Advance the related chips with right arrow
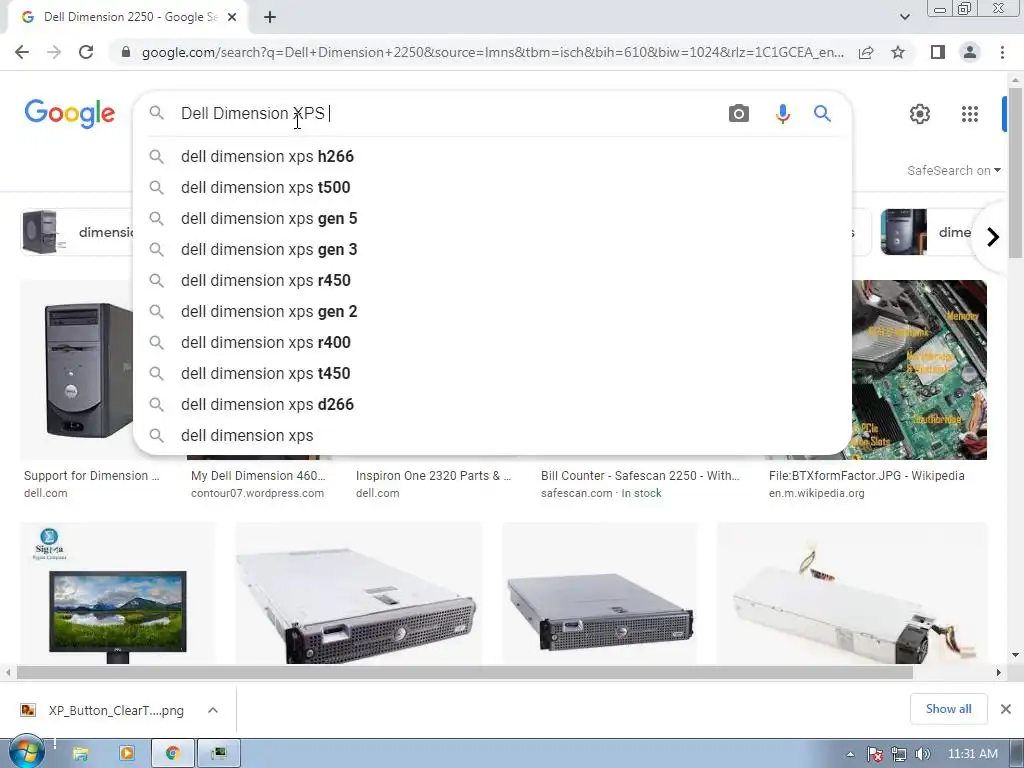The width and height of the screenshot is (1024, 768). pyautogui.click(x=993, y=236)
